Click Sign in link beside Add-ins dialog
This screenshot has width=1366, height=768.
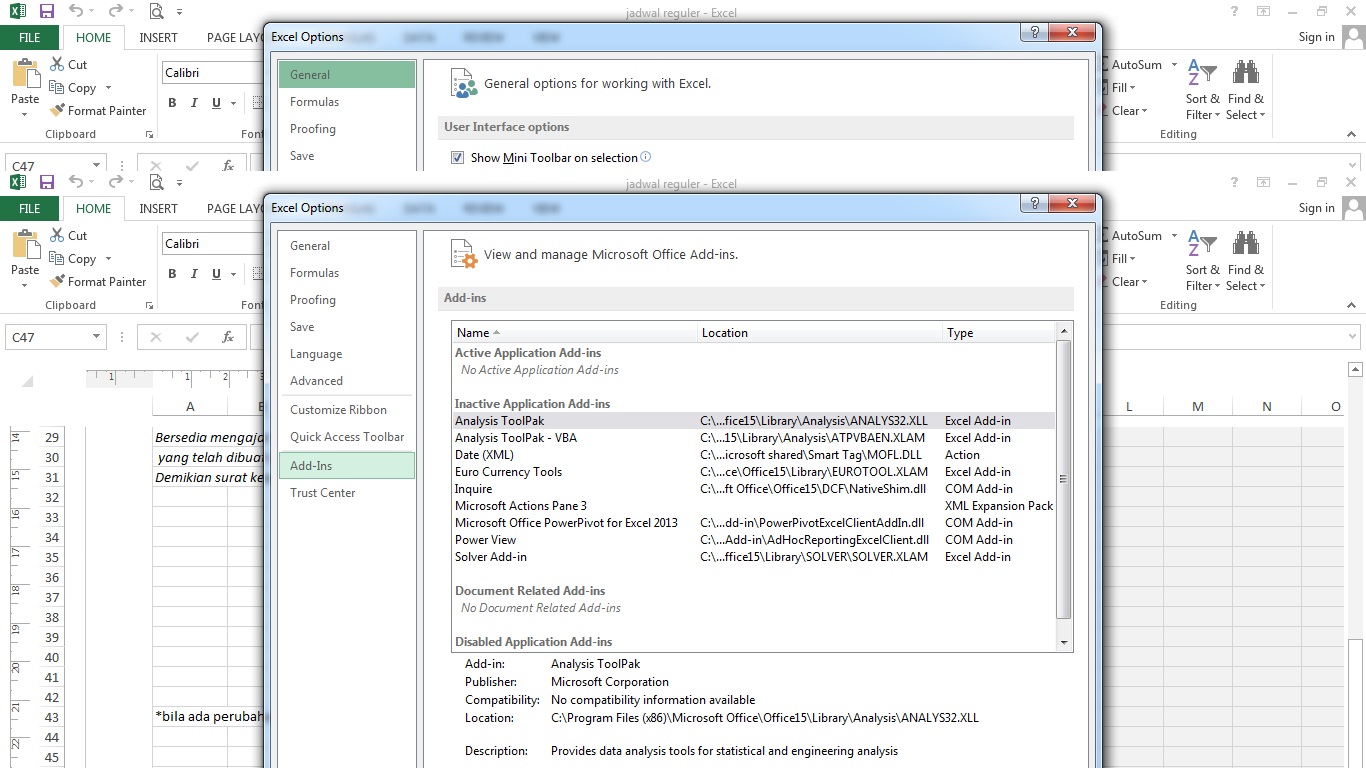tap(1316, 208)
